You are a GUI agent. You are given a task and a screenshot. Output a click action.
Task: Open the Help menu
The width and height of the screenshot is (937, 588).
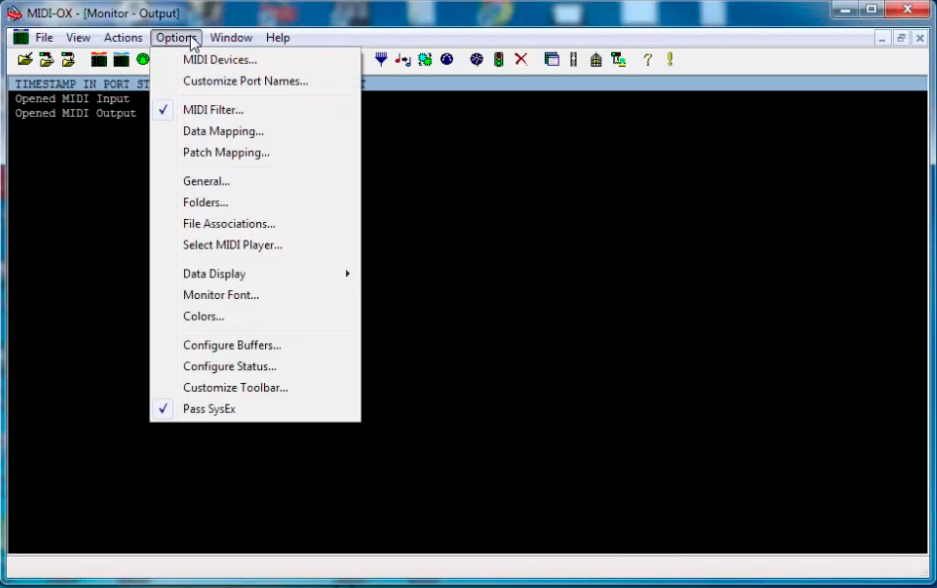pos(278,38)
